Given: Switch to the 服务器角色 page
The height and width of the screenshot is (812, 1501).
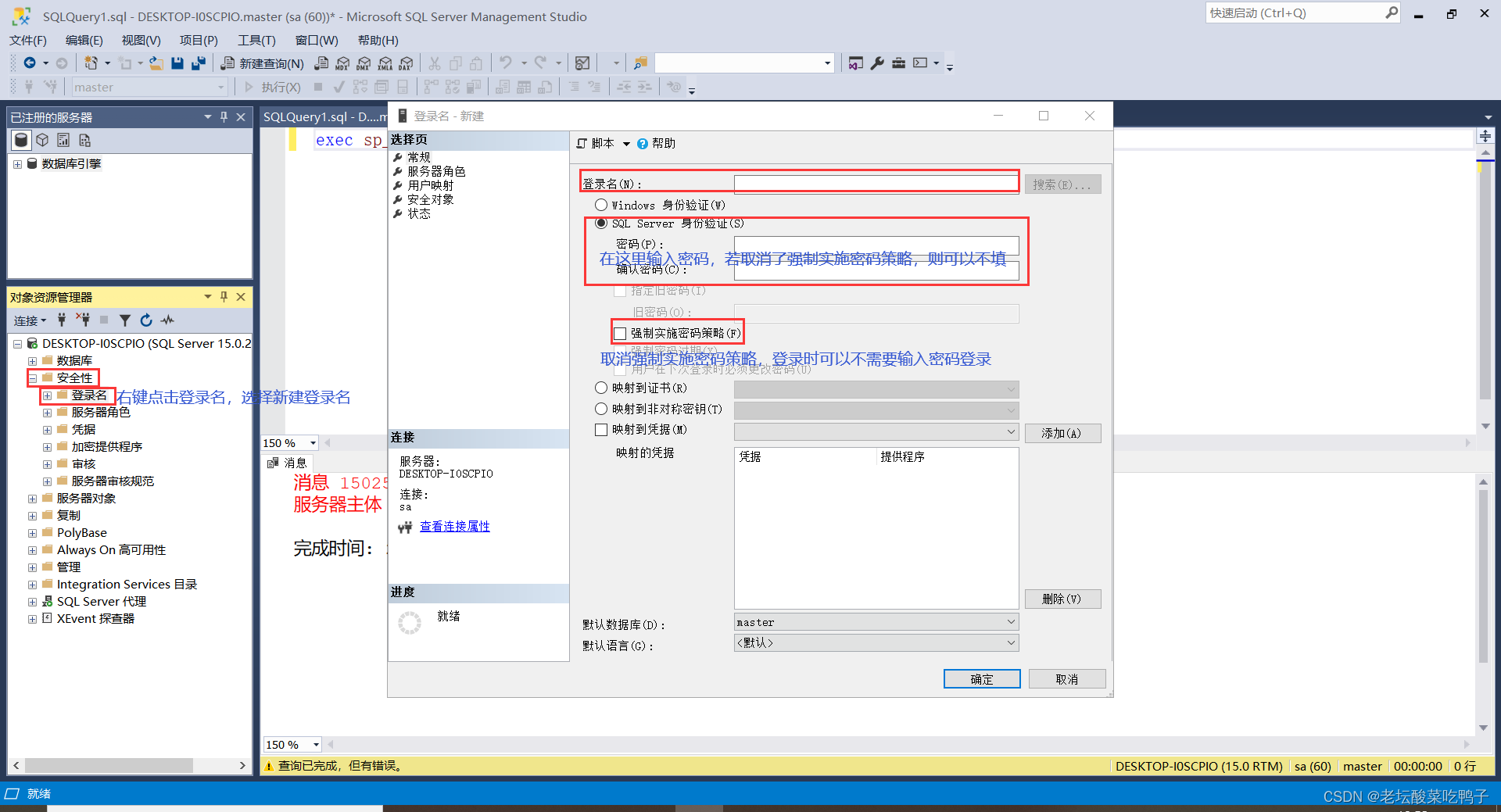Looking at the screenshot, I should 436,171.
